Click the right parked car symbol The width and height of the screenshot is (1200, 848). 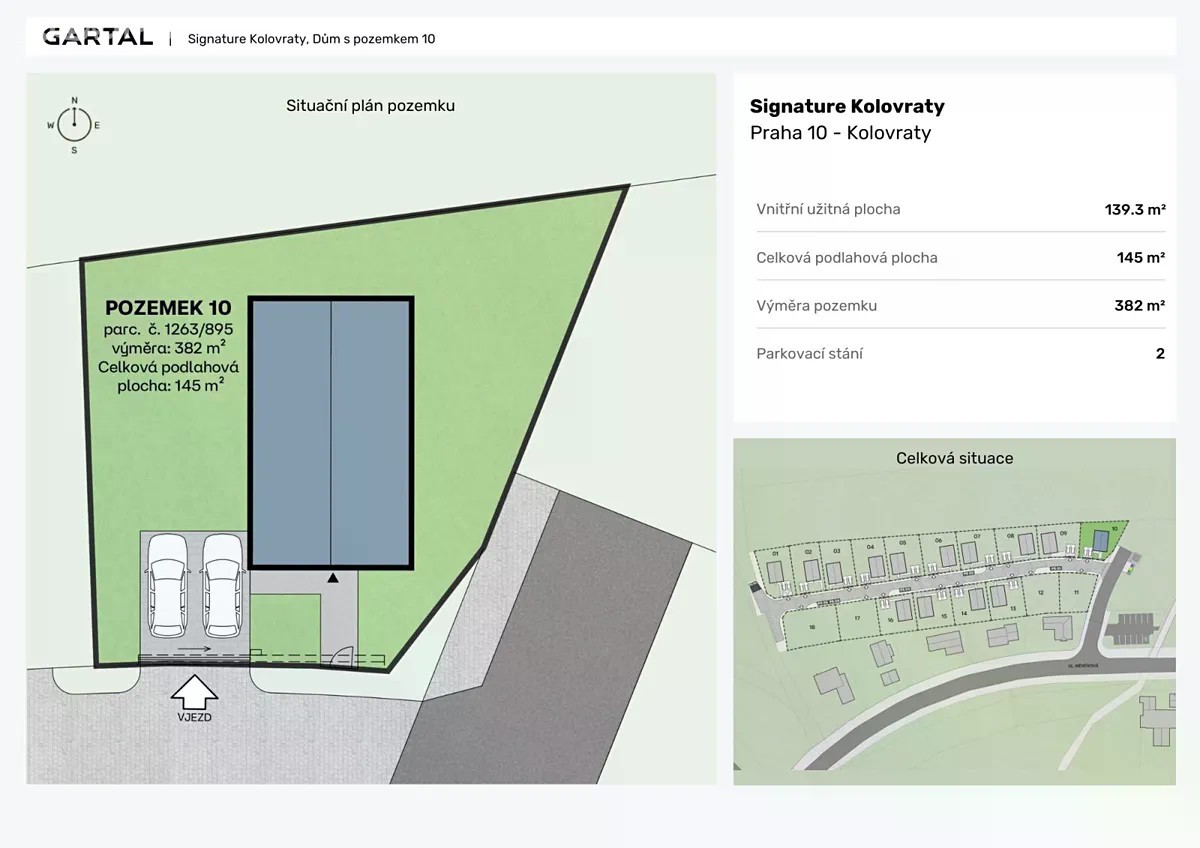tap(222, 585)
